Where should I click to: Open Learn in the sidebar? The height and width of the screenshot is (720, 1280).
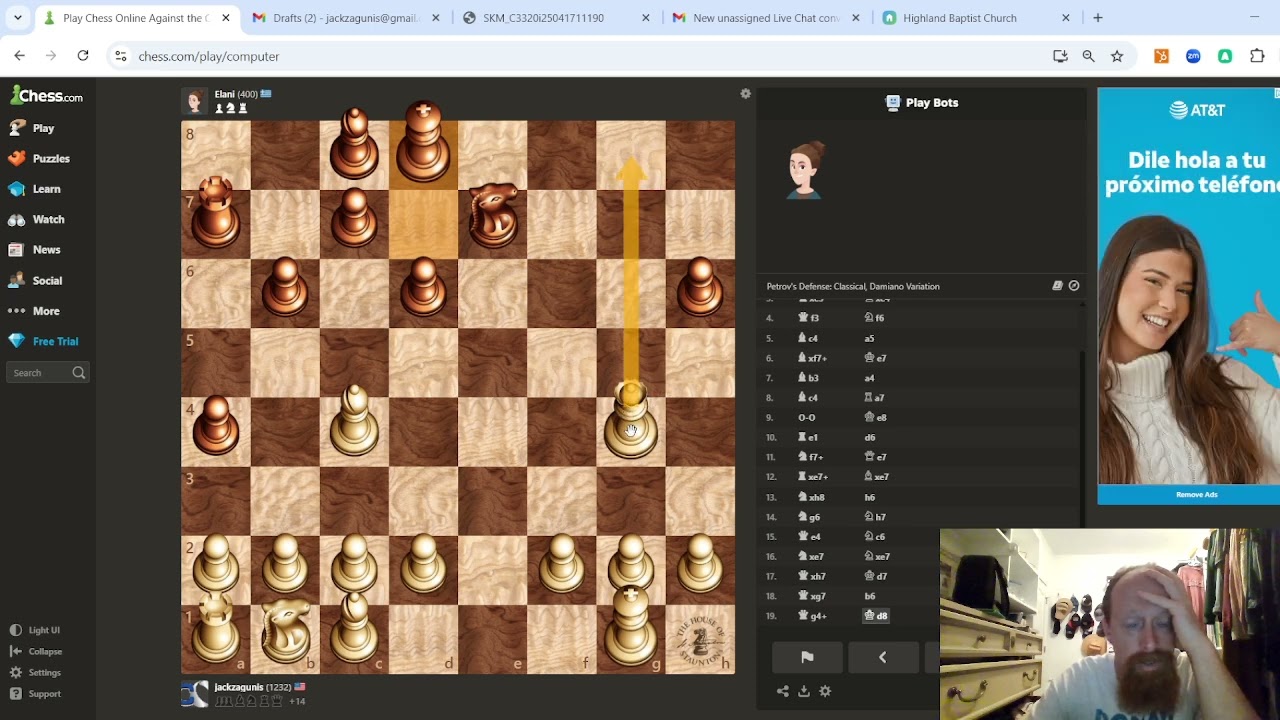pyautogui.click(x=34, y=189)
